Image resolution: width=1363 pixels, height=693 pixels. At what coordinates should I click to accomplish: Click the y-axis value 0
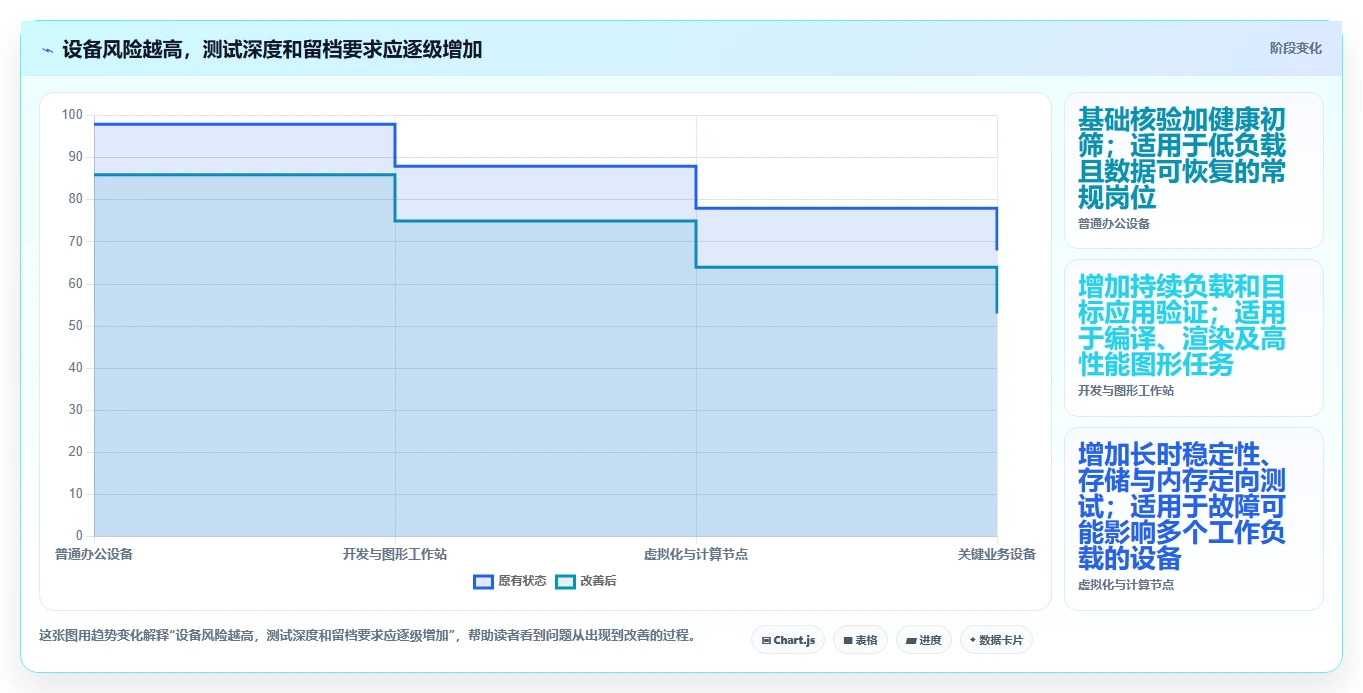80,536
